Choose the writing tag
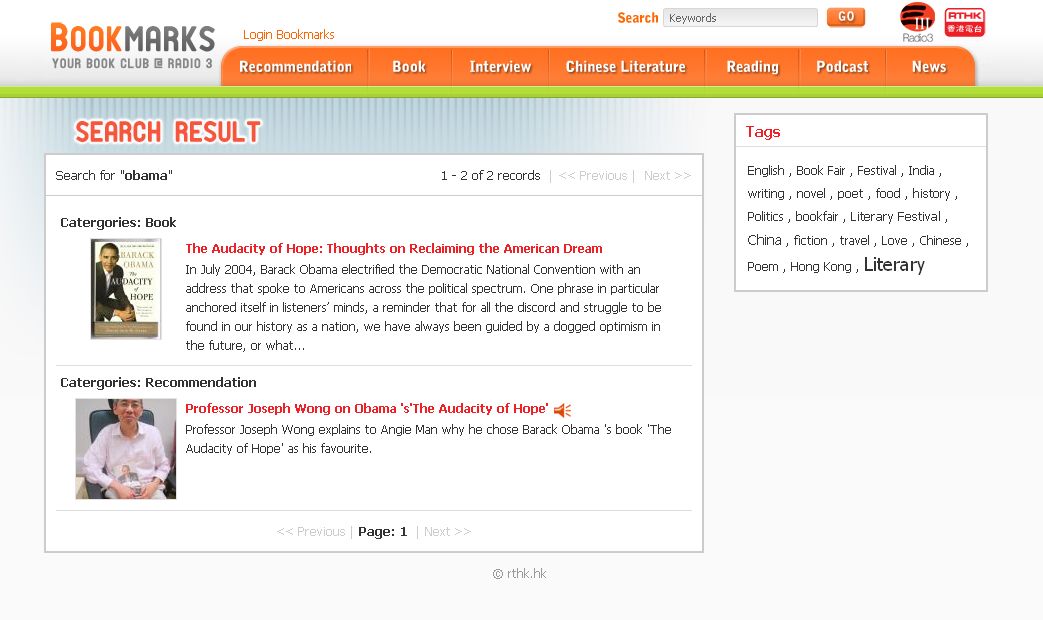The image size is (1043, 620). (766, 194)
